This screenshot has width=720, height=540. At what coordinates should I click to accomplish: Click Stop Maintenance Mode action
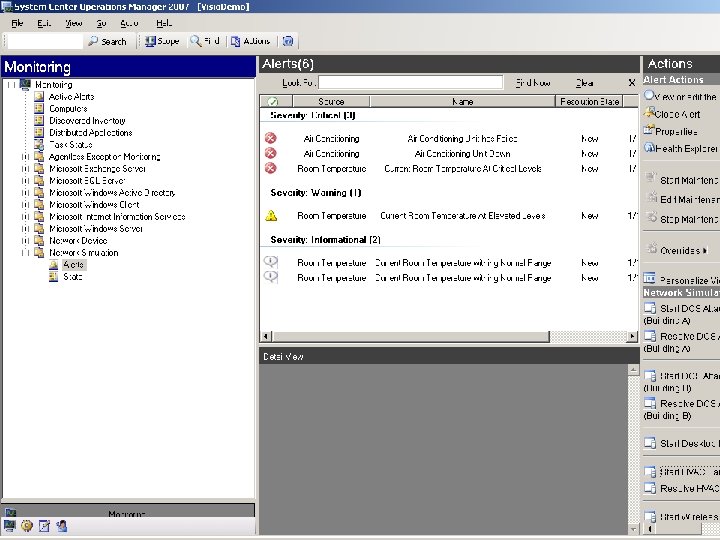[682, 219]
